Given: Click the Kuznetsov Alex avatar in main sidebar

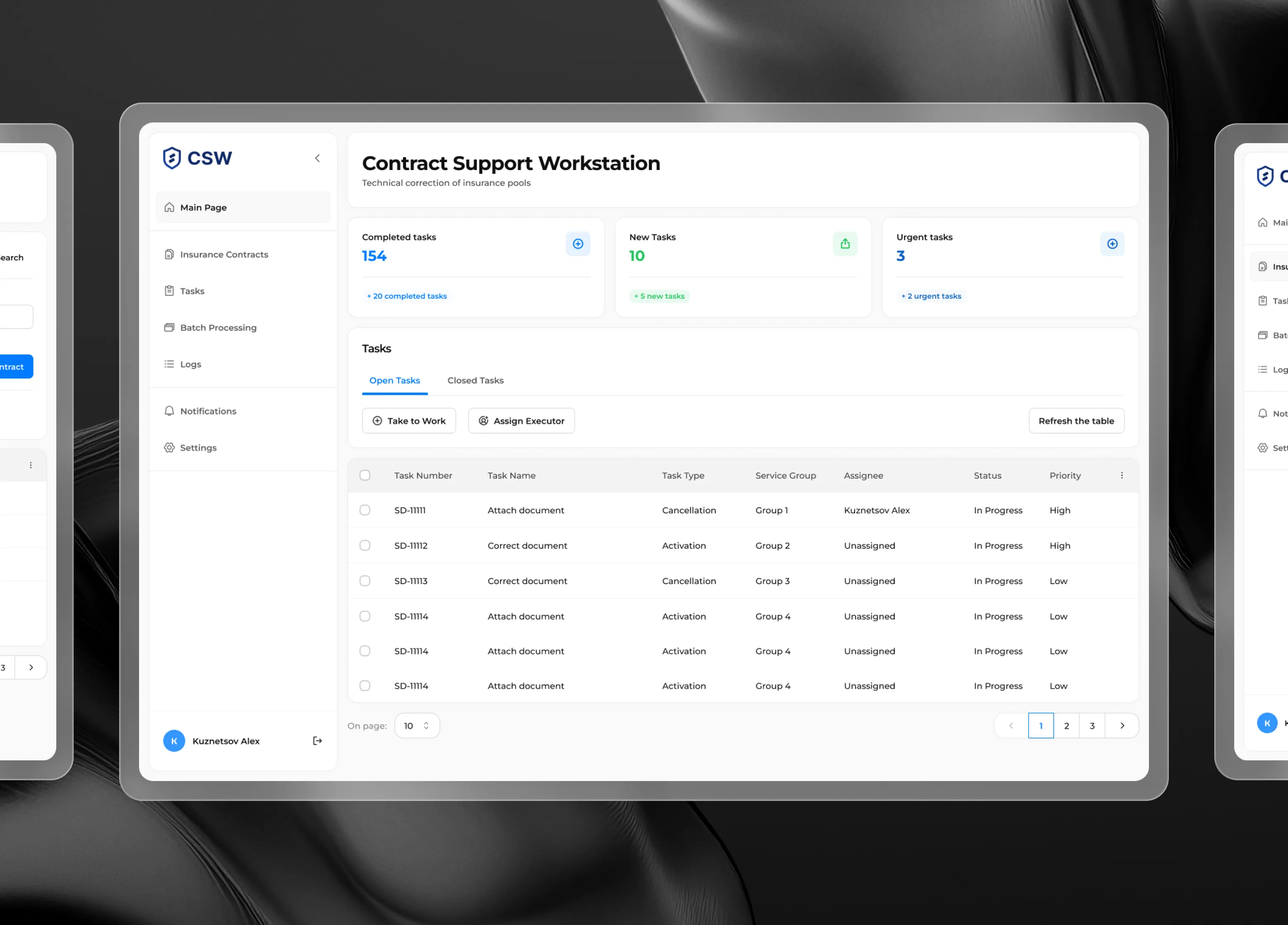Looking at the screenshot, I should point(174,740).
